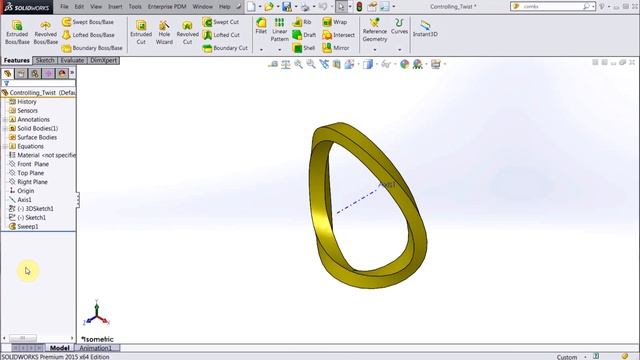Click the search commands field
Viewport: 640px width, 360px height.
(x=553, y=7)
